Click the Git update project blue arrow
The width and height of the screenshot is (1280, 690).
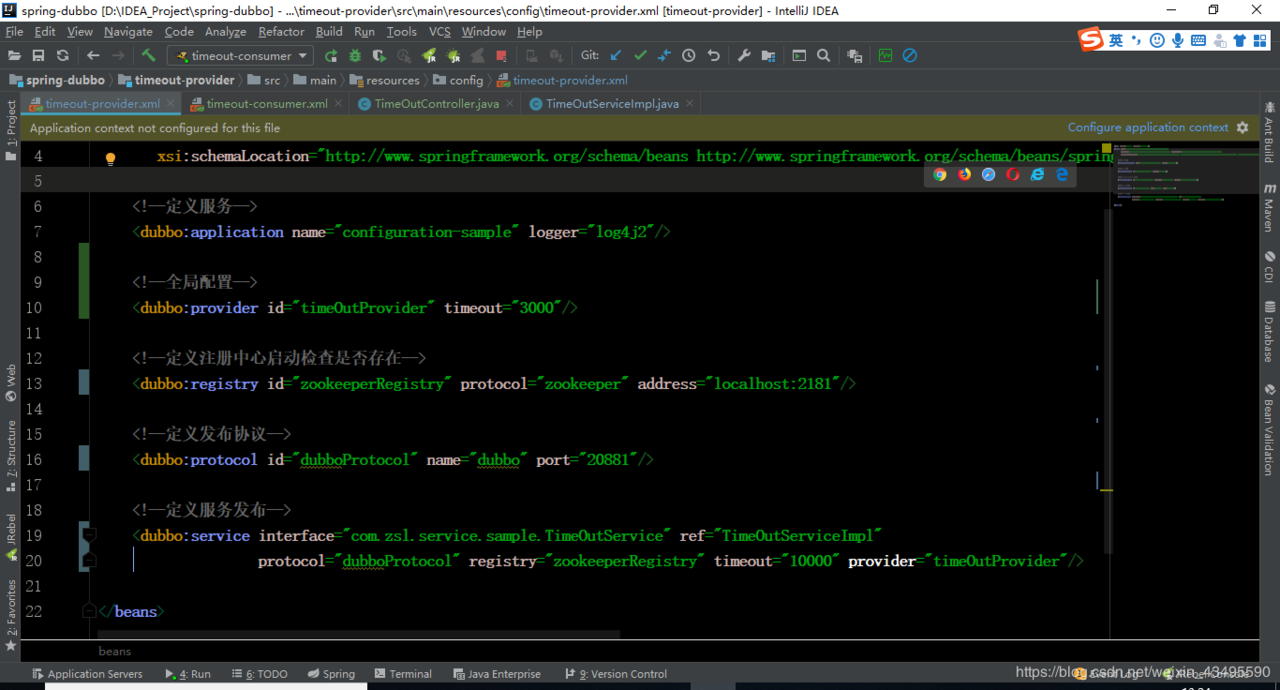tap(616, 56)
